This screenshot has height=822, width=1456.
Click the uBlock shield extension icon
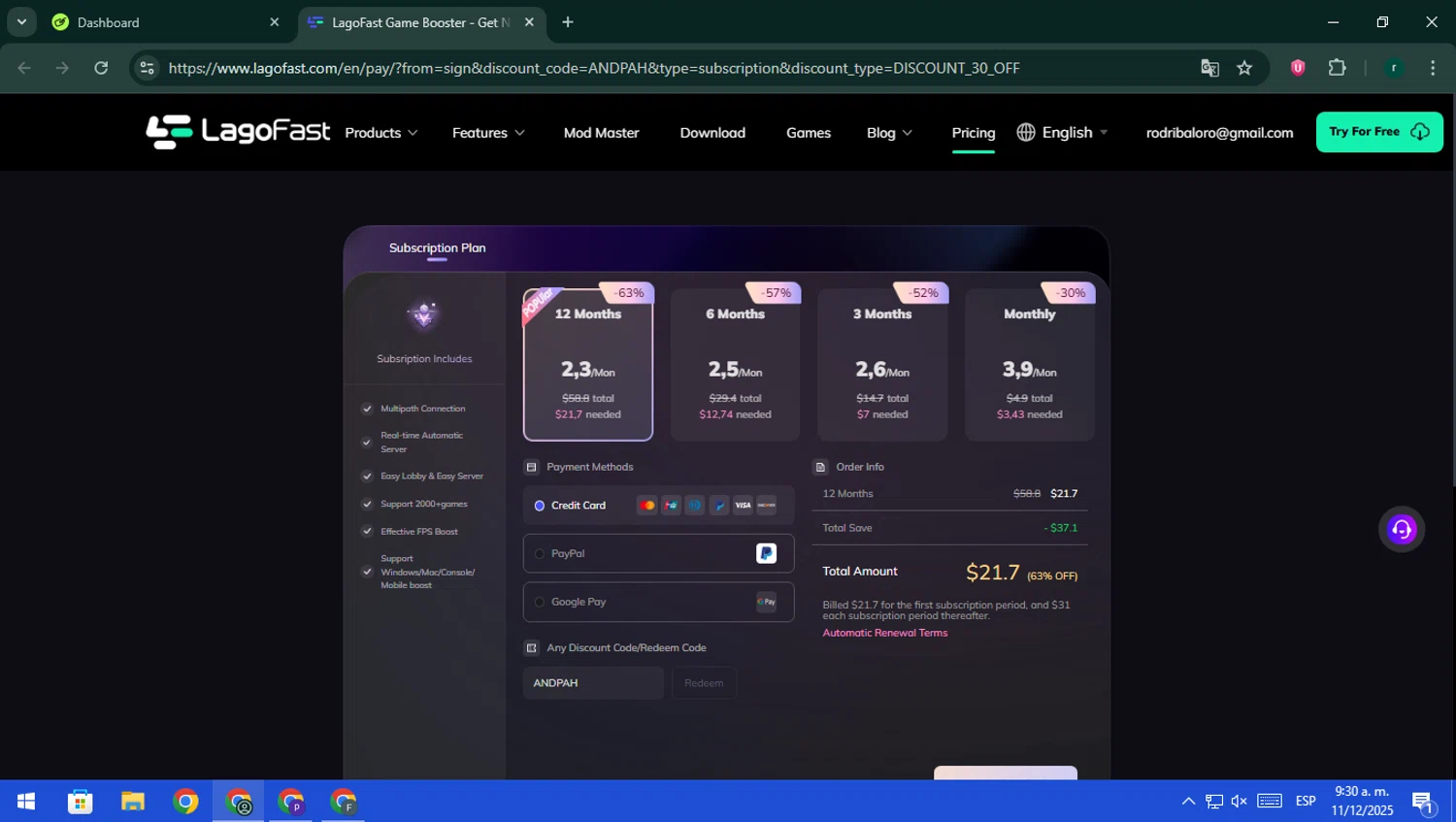click(x=1298, y=68)
